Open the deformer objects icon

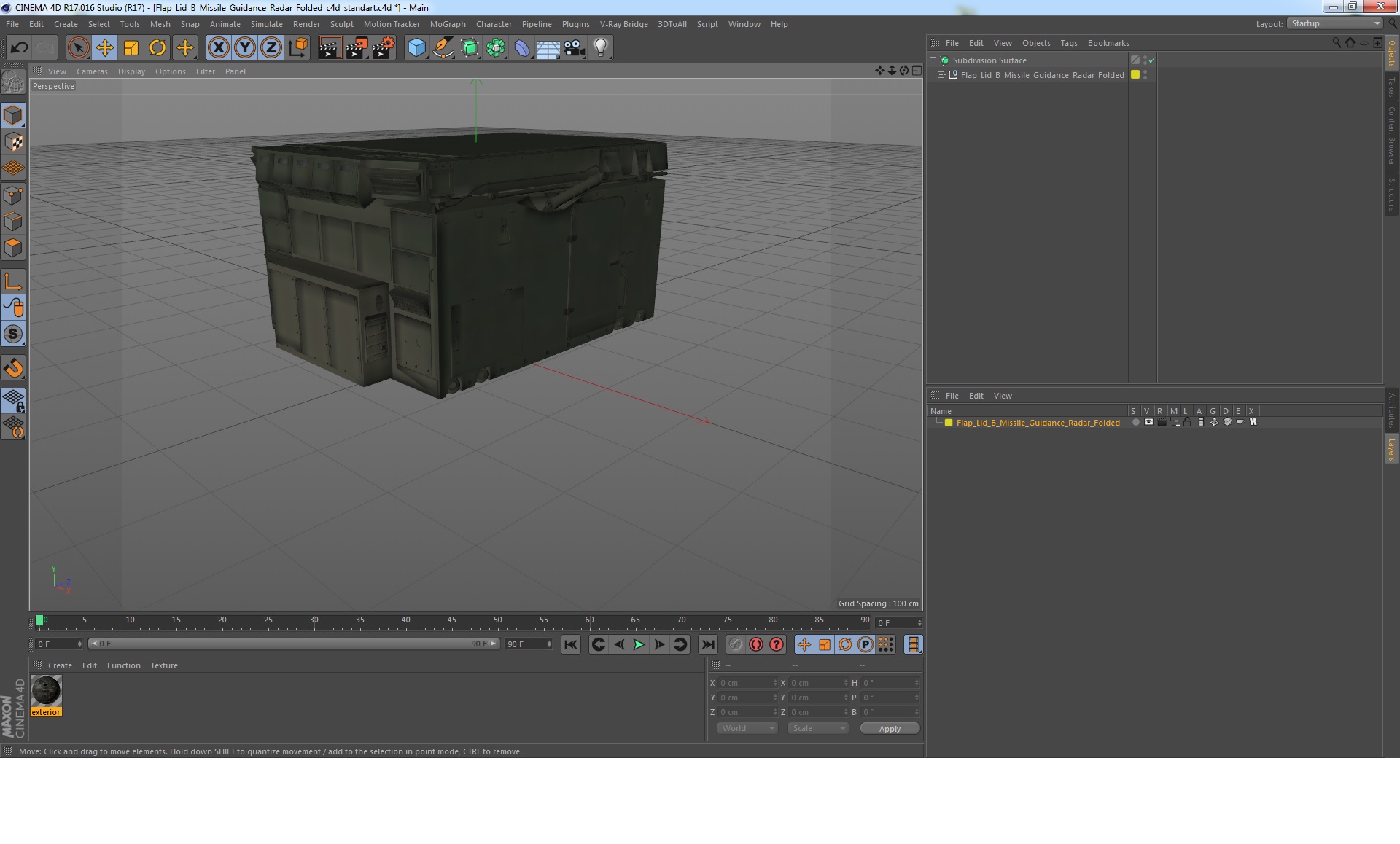[522, 48]
